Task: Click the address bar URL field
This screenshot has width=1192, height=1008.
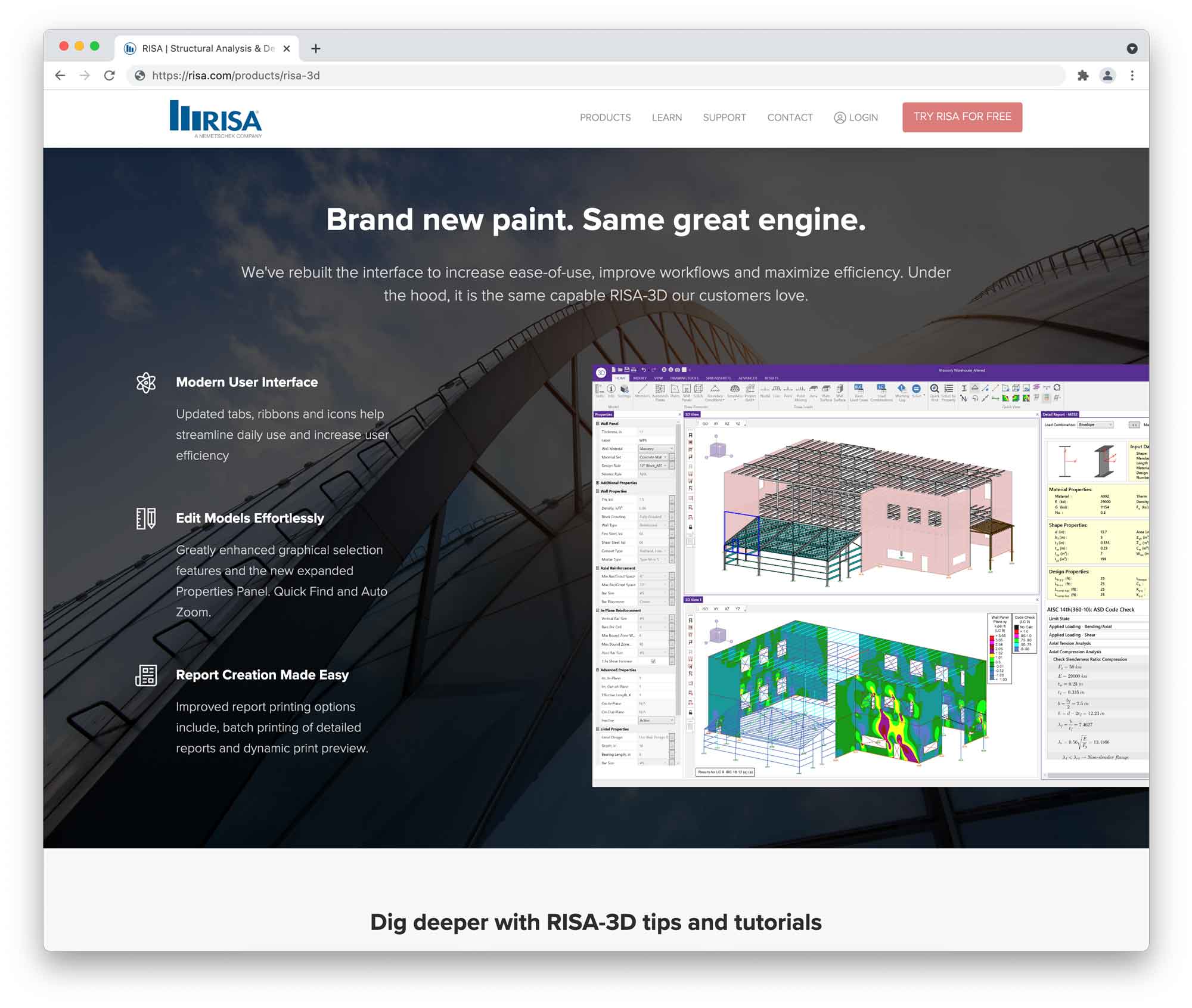Action: tap(596, 75)
